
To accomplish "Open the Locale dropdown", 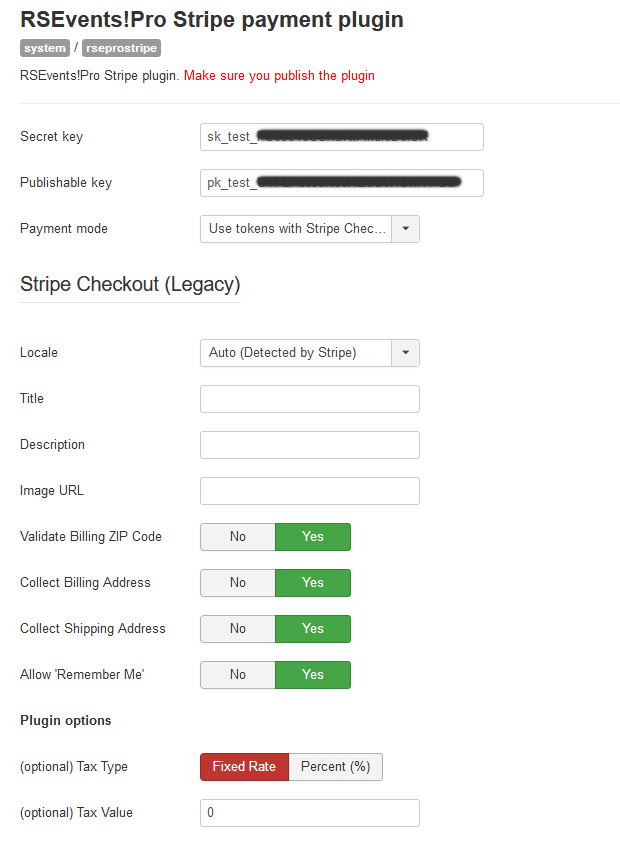I will click(x=309, y=353).
